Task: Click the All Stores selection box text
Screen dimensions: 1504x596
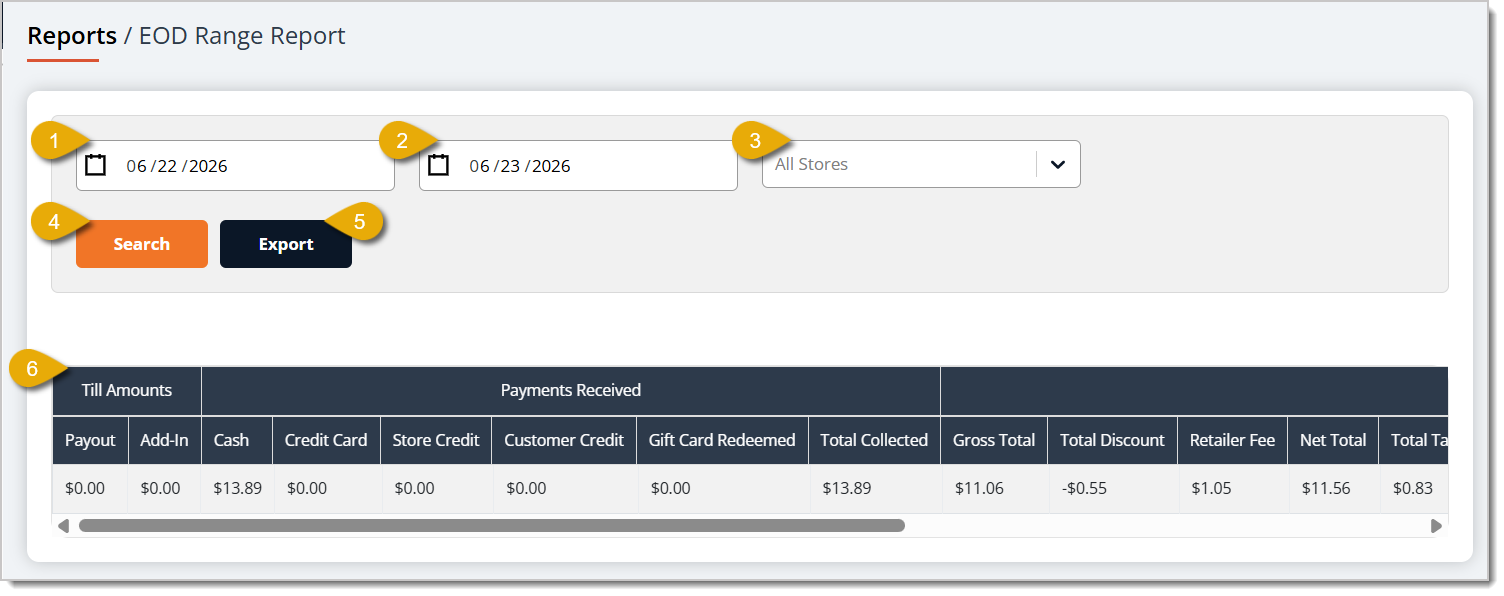Action: click(x=811, y=164)
